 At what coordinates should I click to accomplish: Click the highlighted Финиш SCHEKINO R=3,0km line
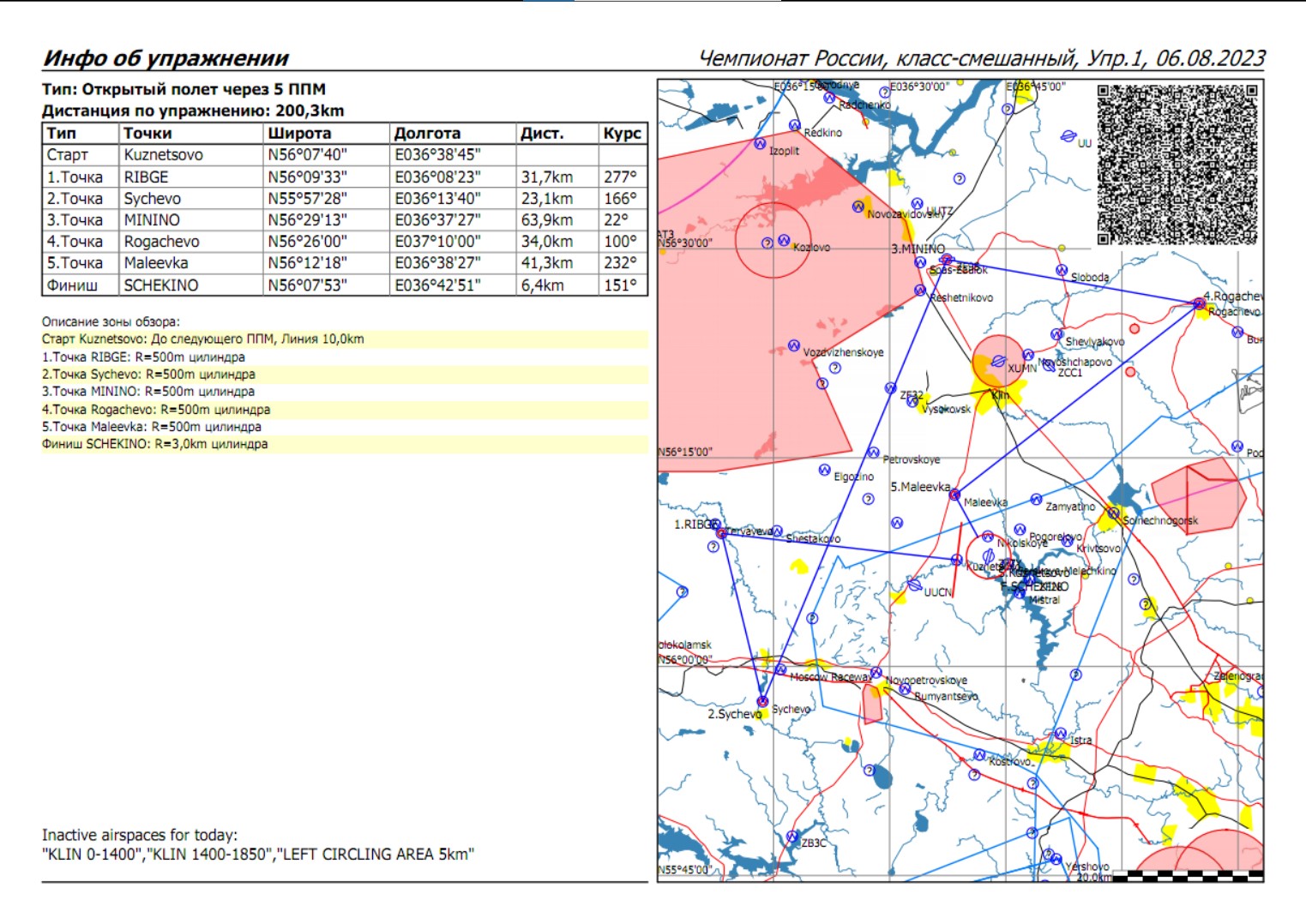click(155, 444)
